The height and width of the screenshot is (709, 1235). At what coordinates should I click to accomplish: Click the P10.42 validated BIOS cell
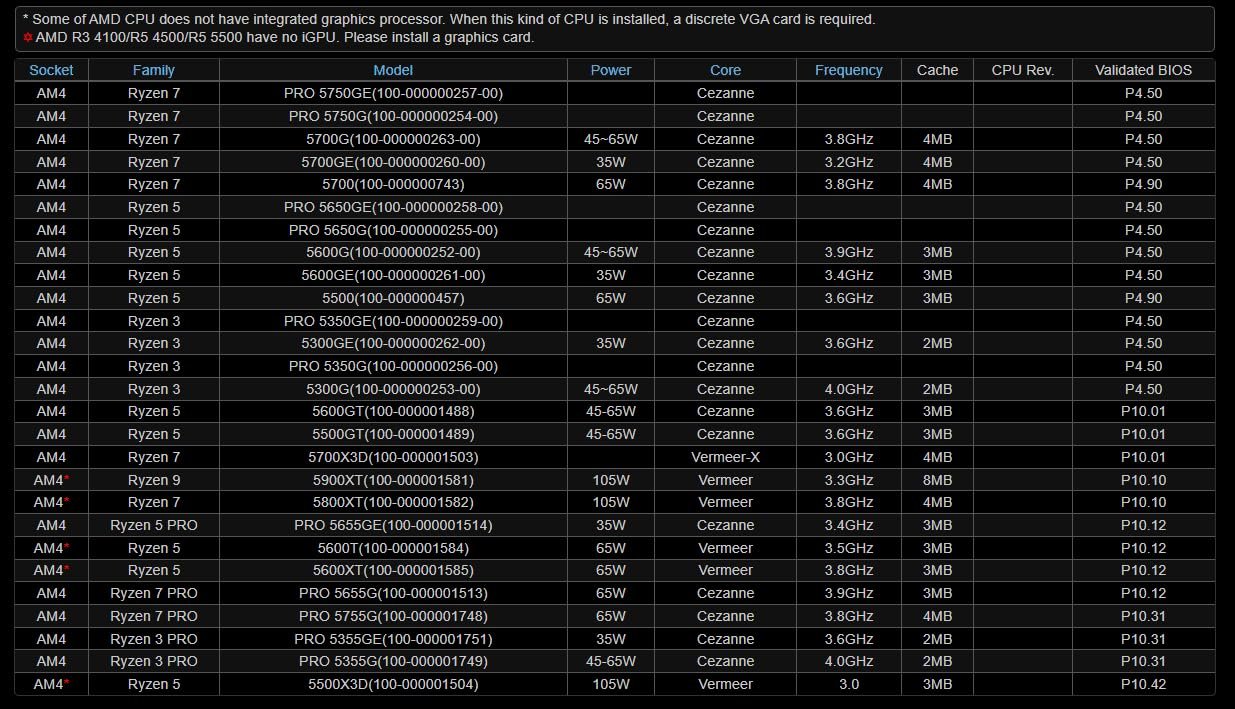1143,684
